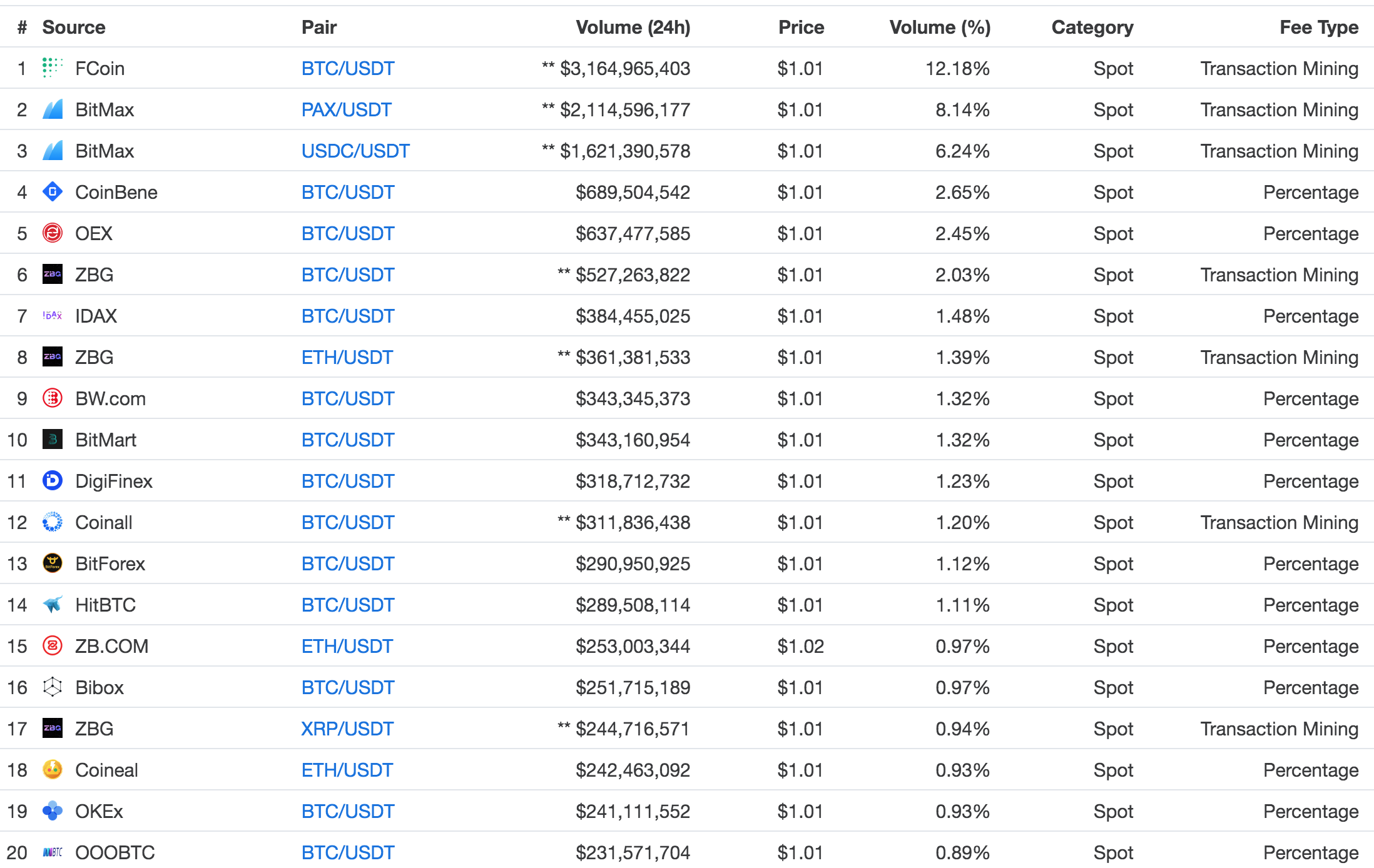The image size is (1374, 868).
Task: Open the OOOBTC source name
Action: click(x=115, y=852)
